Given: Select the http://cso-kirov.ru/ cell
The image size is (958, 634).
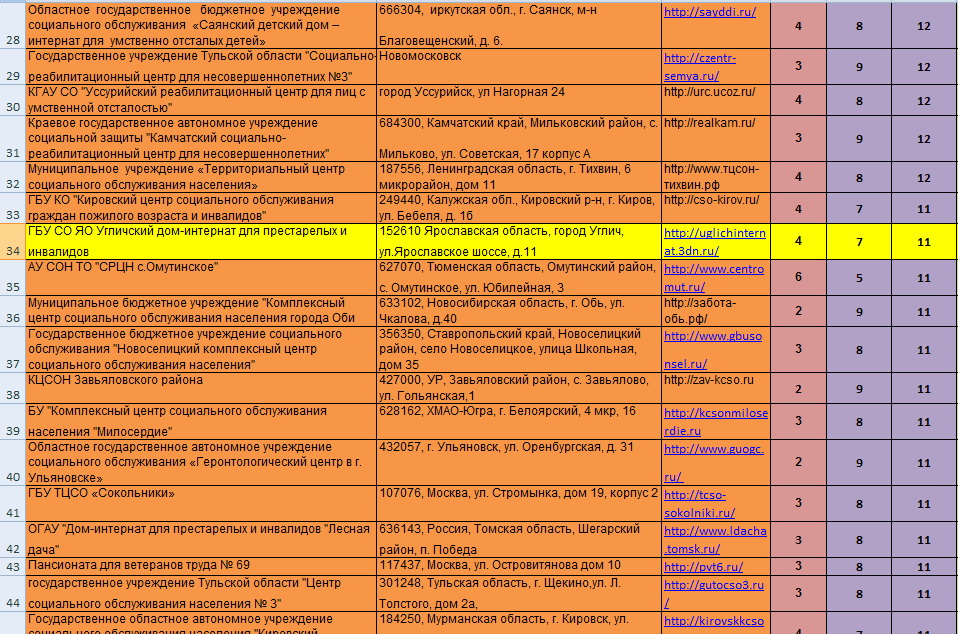Looking at the screenshot, I should (x=715, y=208).
